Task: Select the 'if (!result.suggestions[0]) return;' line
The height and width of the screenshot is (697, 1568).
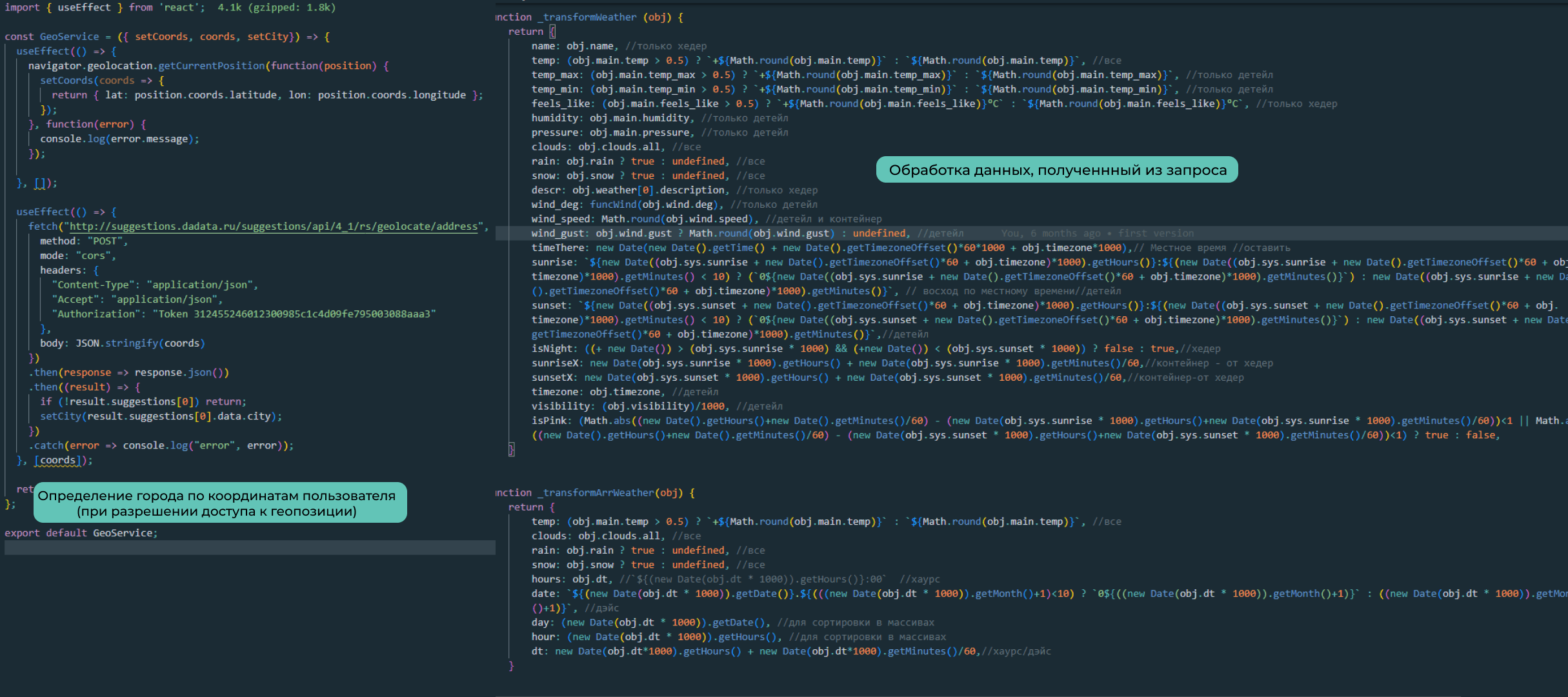Action: (x=143, y=401)
